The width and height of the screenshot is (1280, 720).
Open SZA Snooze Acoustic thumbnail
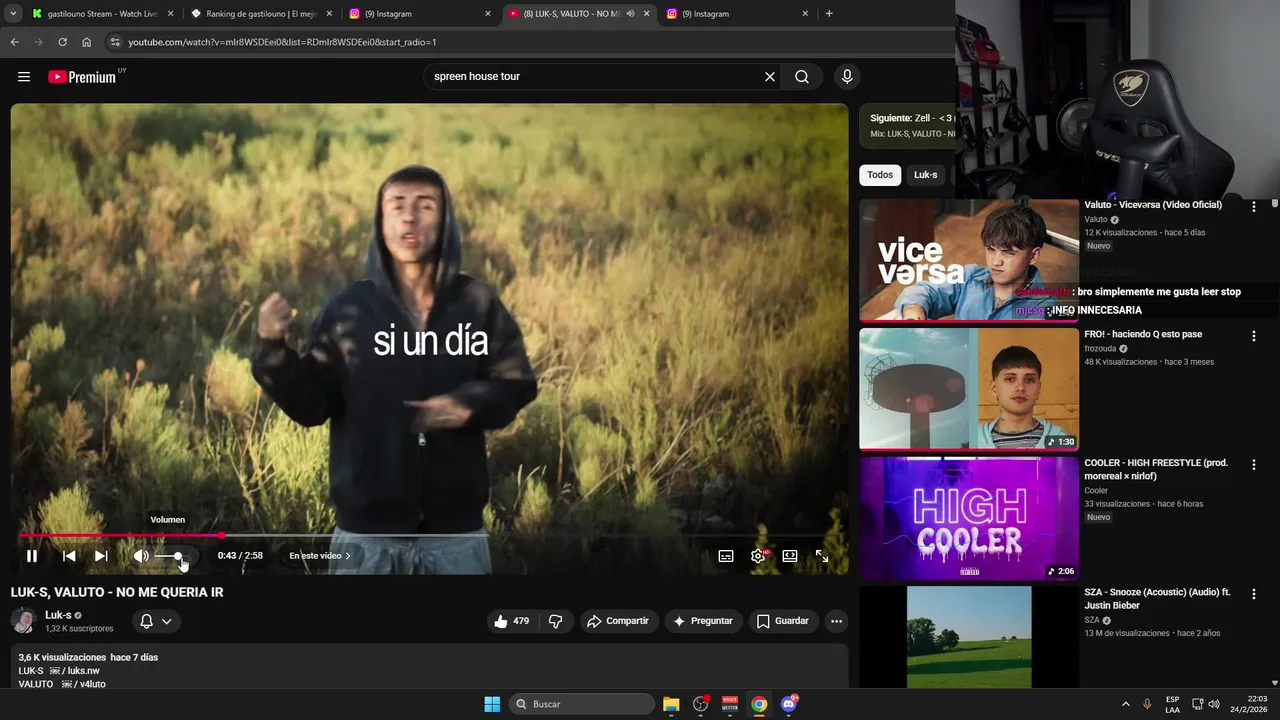point(969,637)
